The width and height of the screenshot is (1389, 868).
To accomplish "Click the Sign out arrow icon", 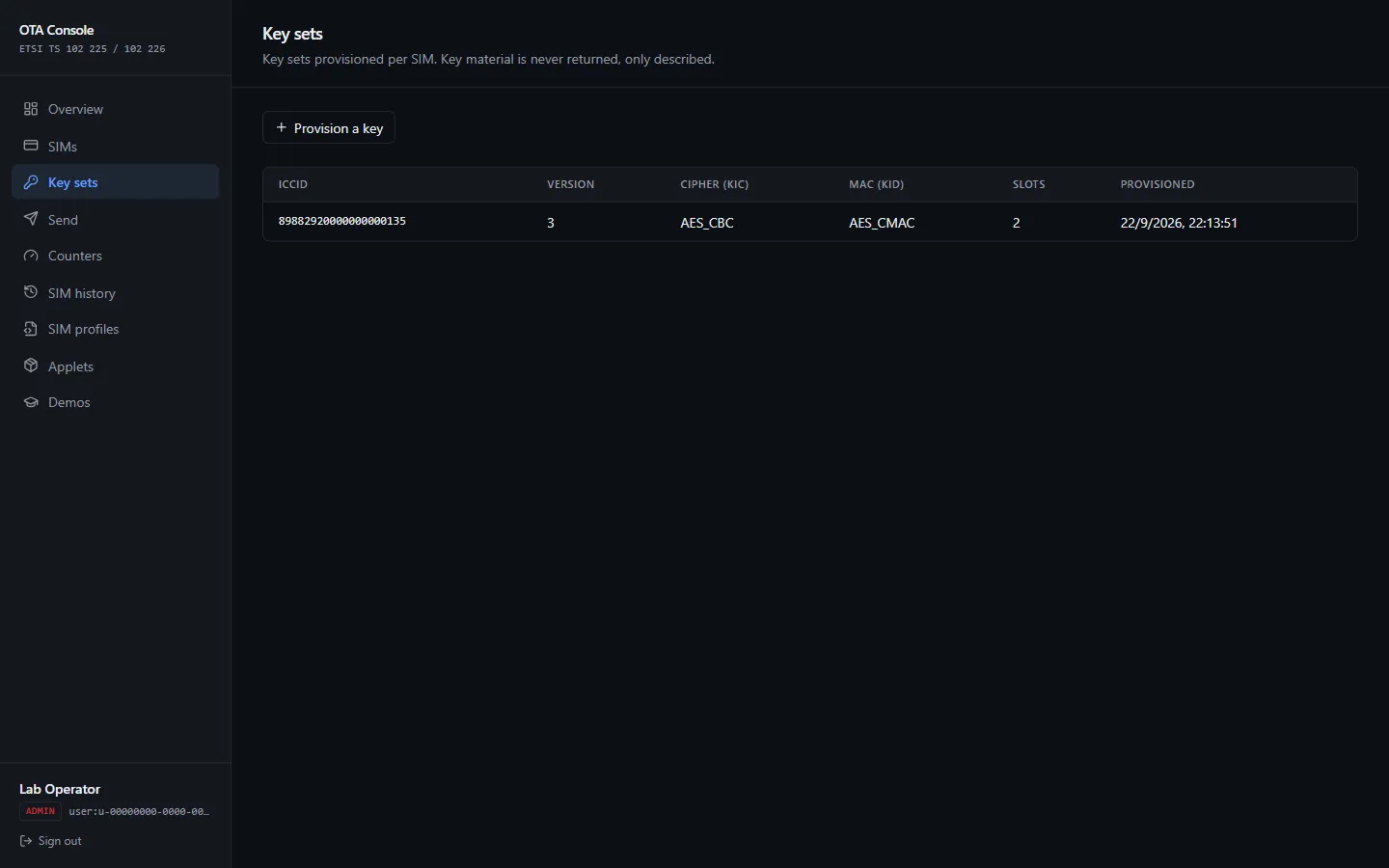I will [x=26, y=841].
